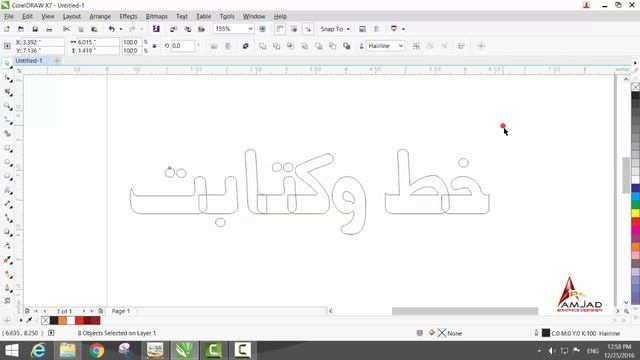Select the Freehand tool

click(7, 120)
